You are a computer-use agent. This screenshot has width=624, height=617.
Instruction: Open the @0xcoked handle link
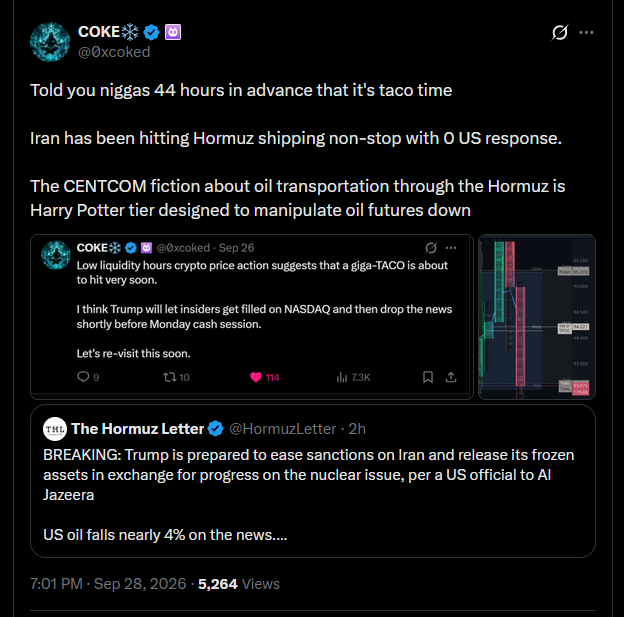pyautogui.click(x=114, y=52)
